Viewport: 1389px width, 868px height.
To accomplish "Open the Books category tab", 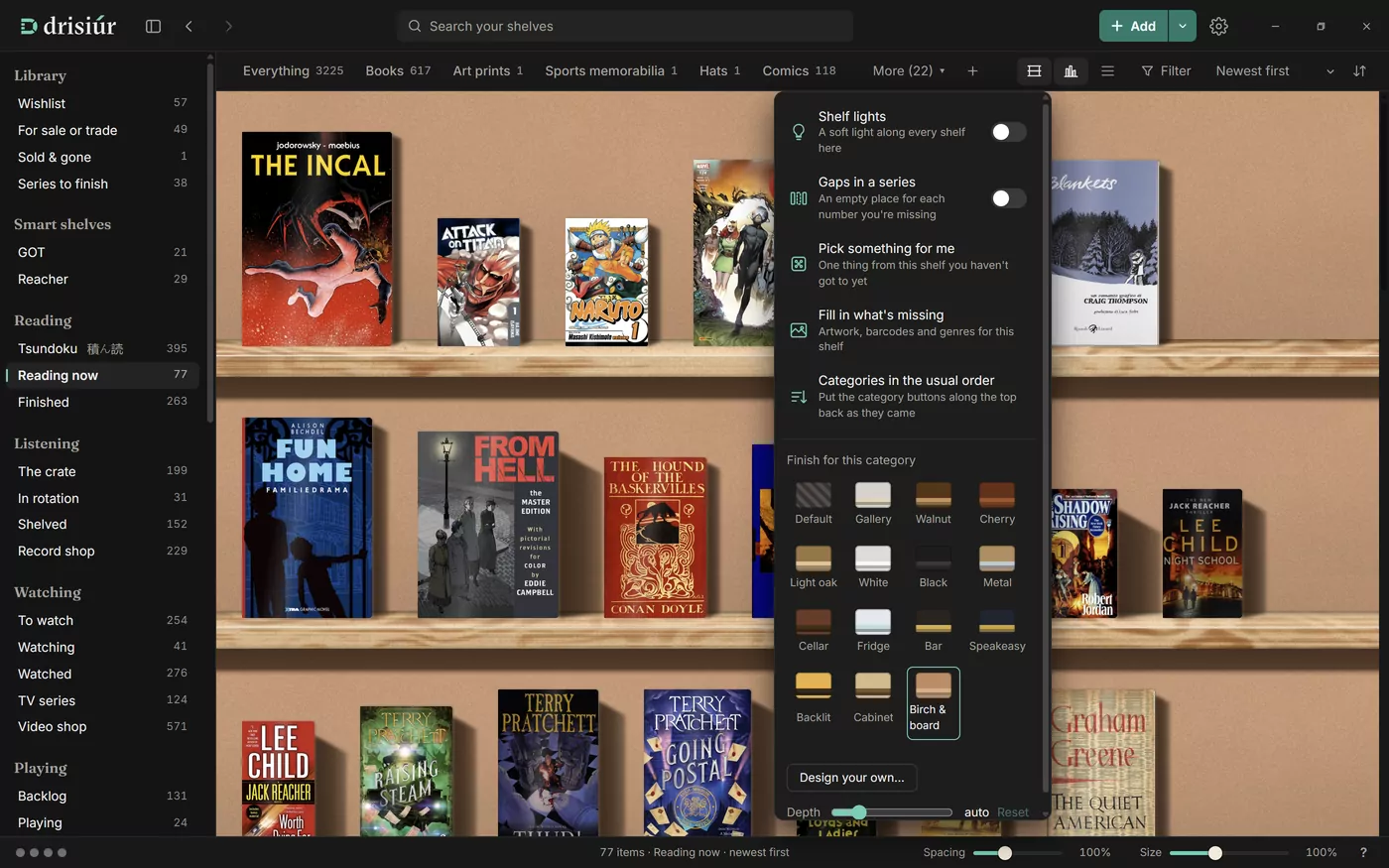I will (398, 70).
